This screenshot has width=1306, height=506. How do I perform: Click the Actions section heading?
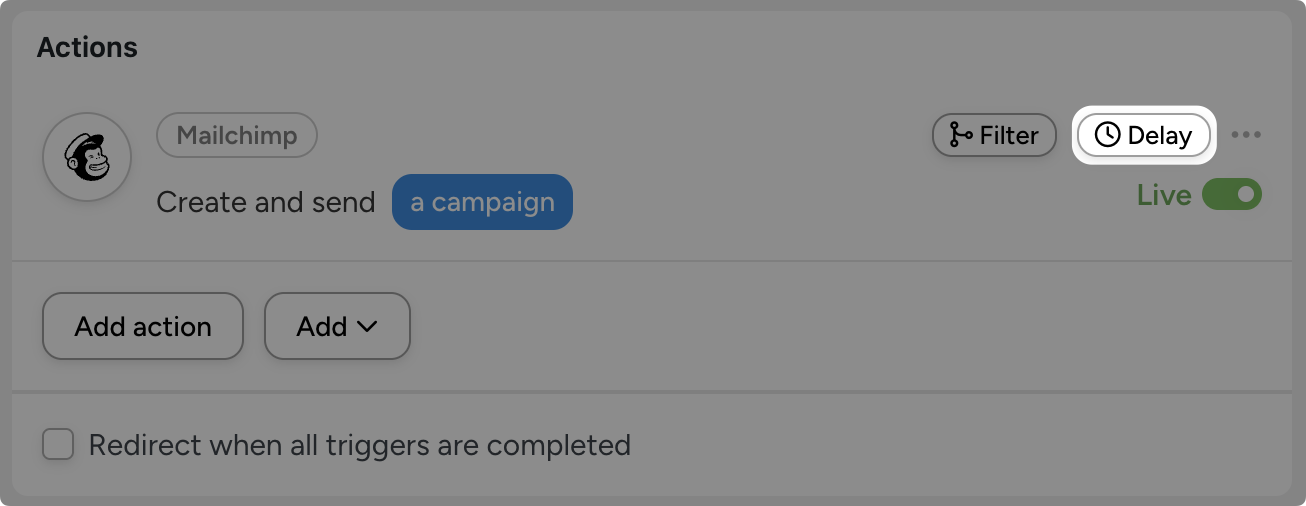[x=87, y=47]
